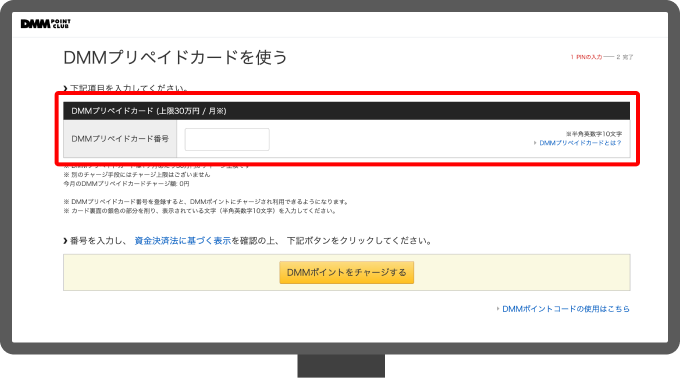
Task: Click the DMMプリペイドカード (上限30万円 / 月※) header
Action: [347, 111]
